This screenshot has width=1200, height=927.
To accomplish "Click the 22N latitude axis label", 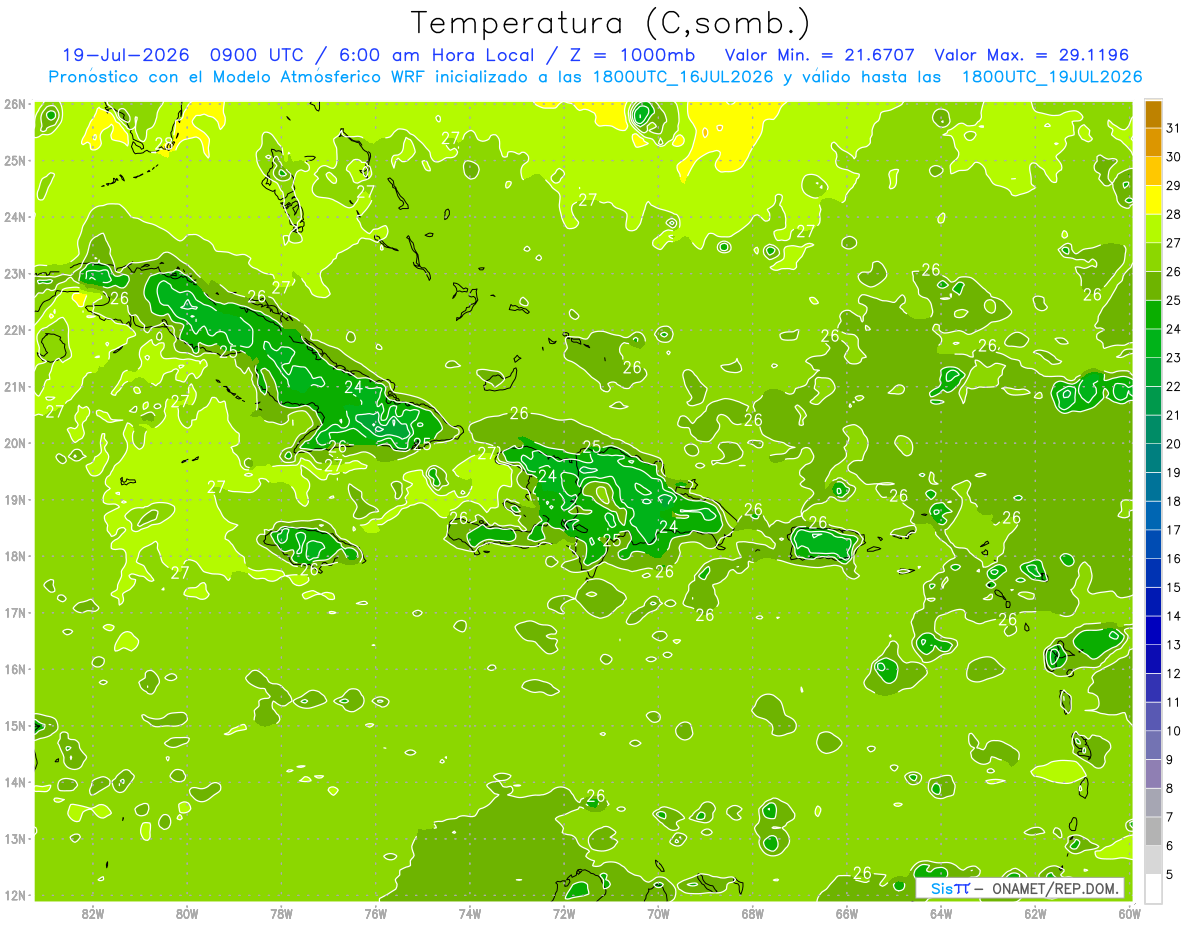I will [14, 330].
